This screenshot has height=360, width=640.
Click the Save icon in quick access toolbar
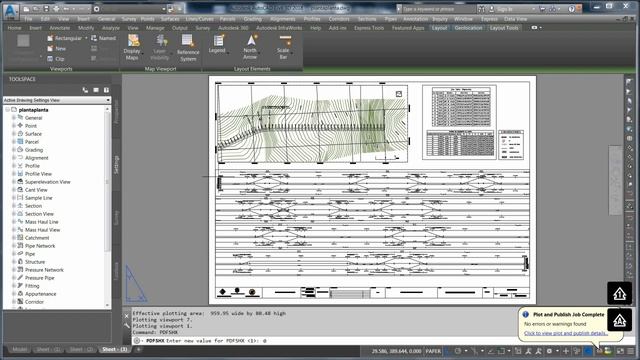point(46,9)
